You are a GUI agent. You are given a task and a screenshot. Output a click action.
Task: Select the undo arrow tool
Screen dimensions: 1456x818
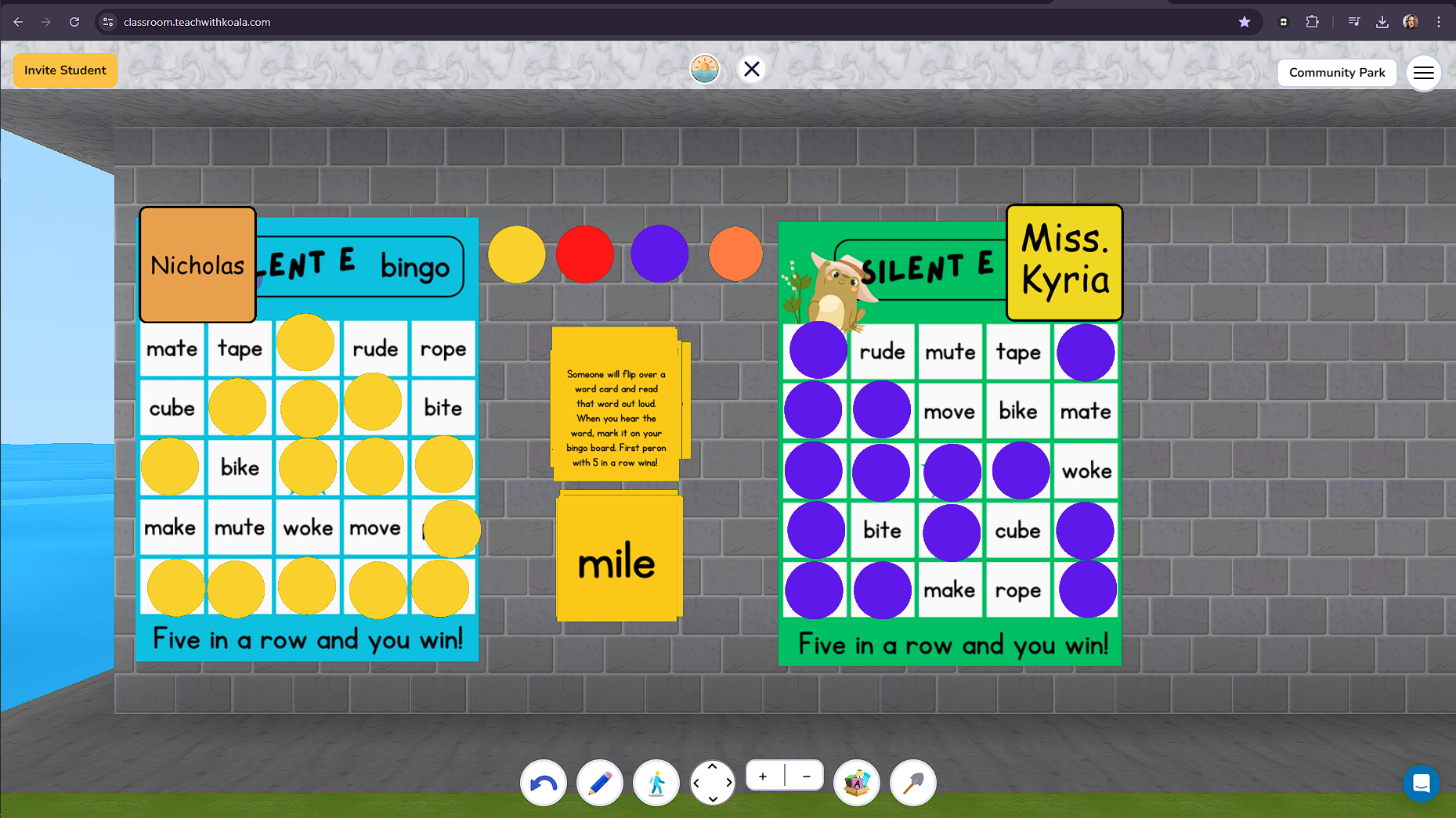click(x=544, y=783)
